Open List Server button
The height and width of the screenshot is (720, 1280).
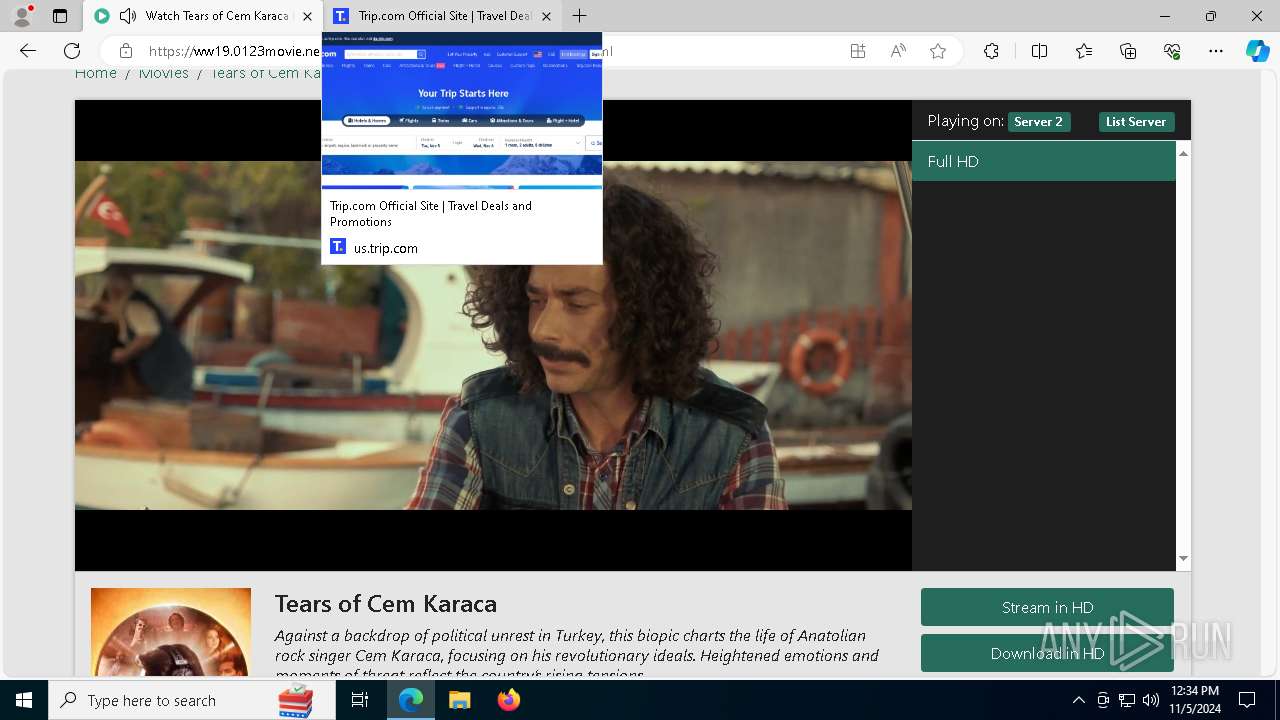[1135, 122]
